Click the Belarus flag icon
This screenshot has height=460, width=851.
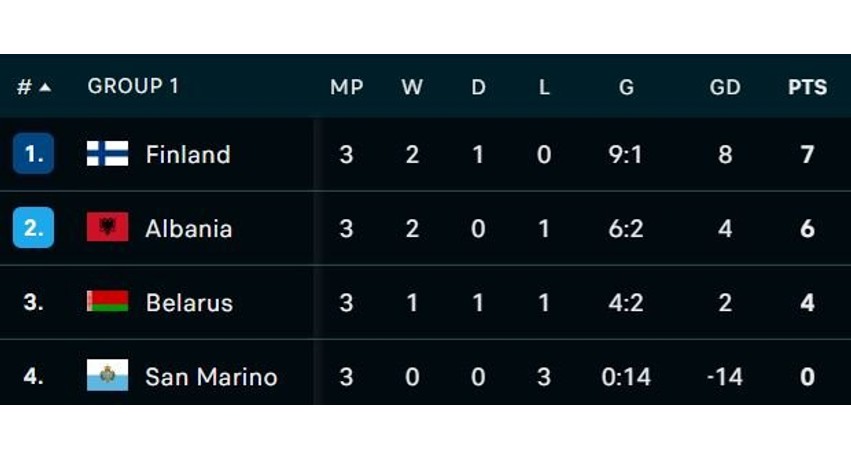click(107, 301)
